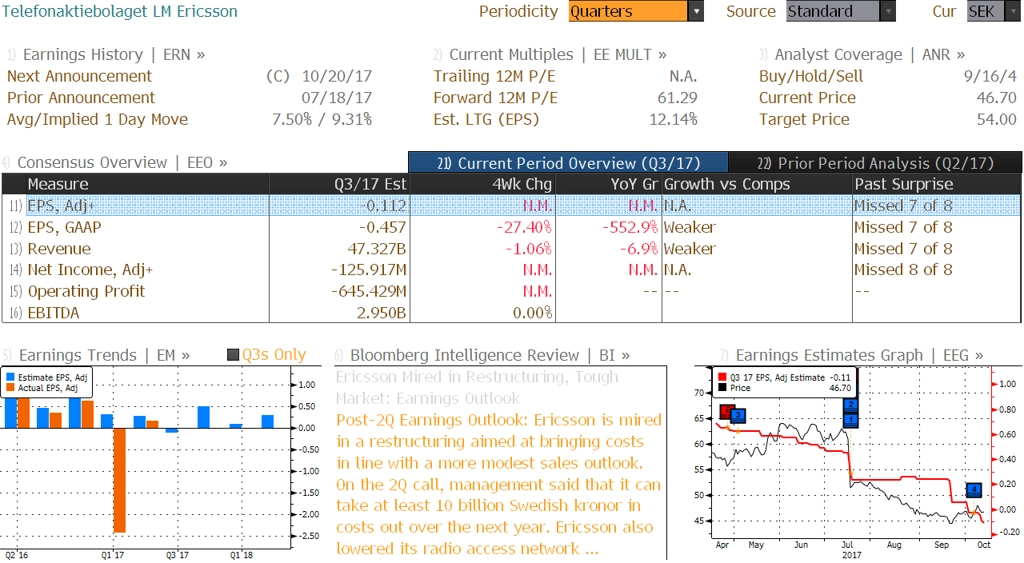The height and width of the screenshot is (563, 1024).
Task: Switch to Current Period Overview (Q3/17) tab
Action: click(568, 163)
